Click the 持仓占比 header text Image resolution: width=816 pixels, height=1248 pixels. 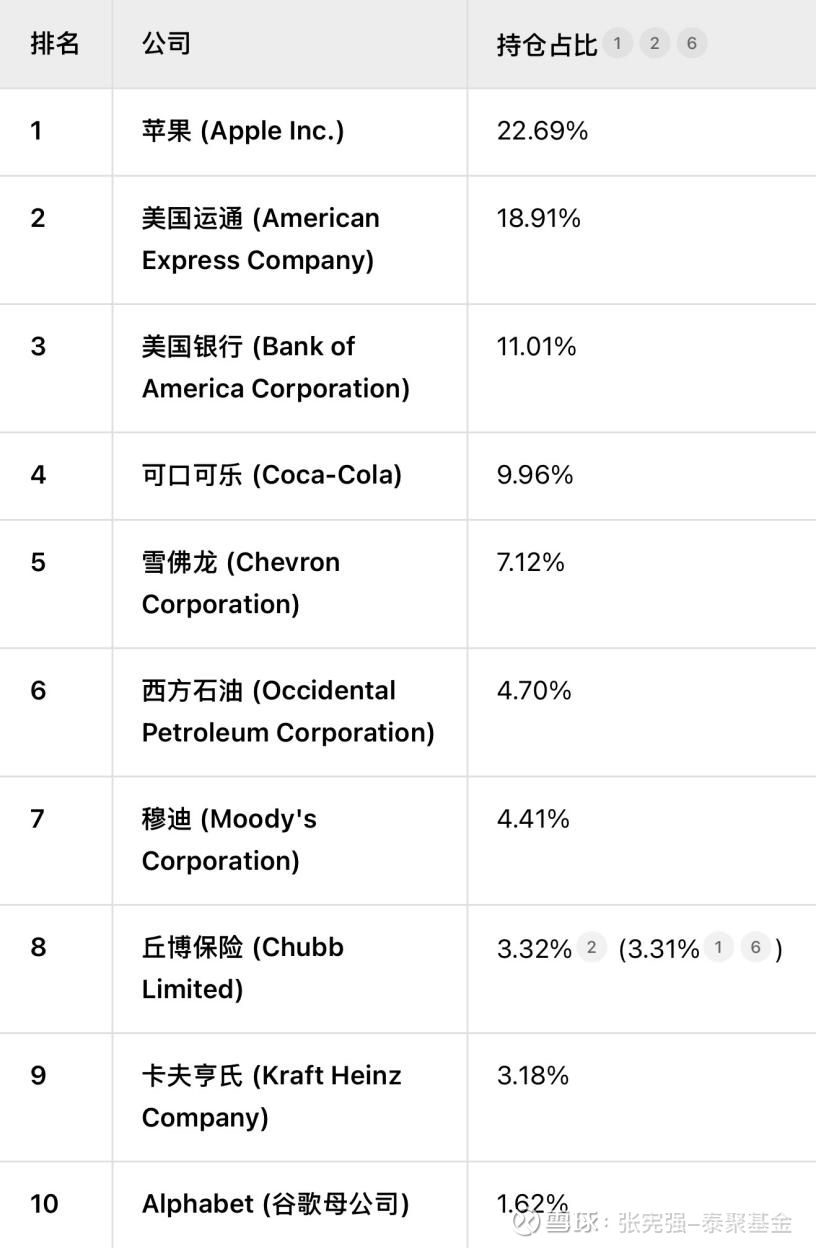(546, 45)
